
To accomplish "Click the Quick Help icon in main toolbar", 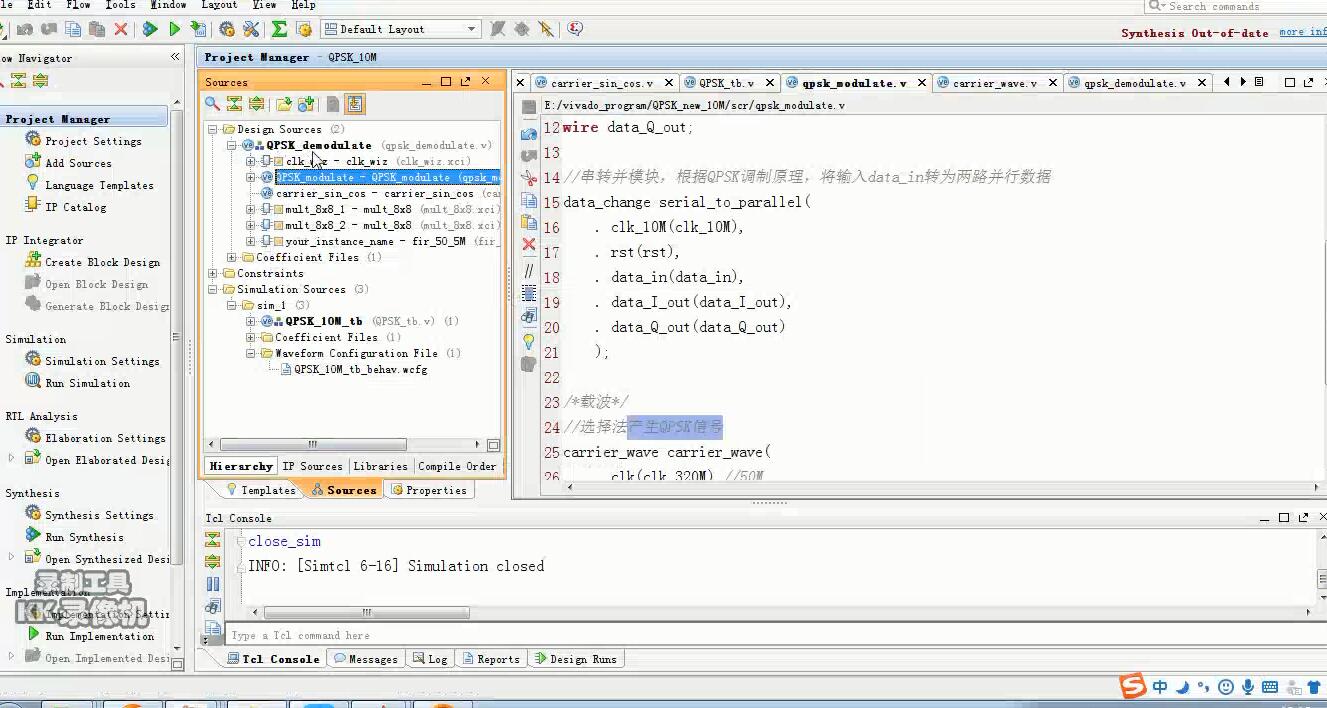I will [575, 29].
